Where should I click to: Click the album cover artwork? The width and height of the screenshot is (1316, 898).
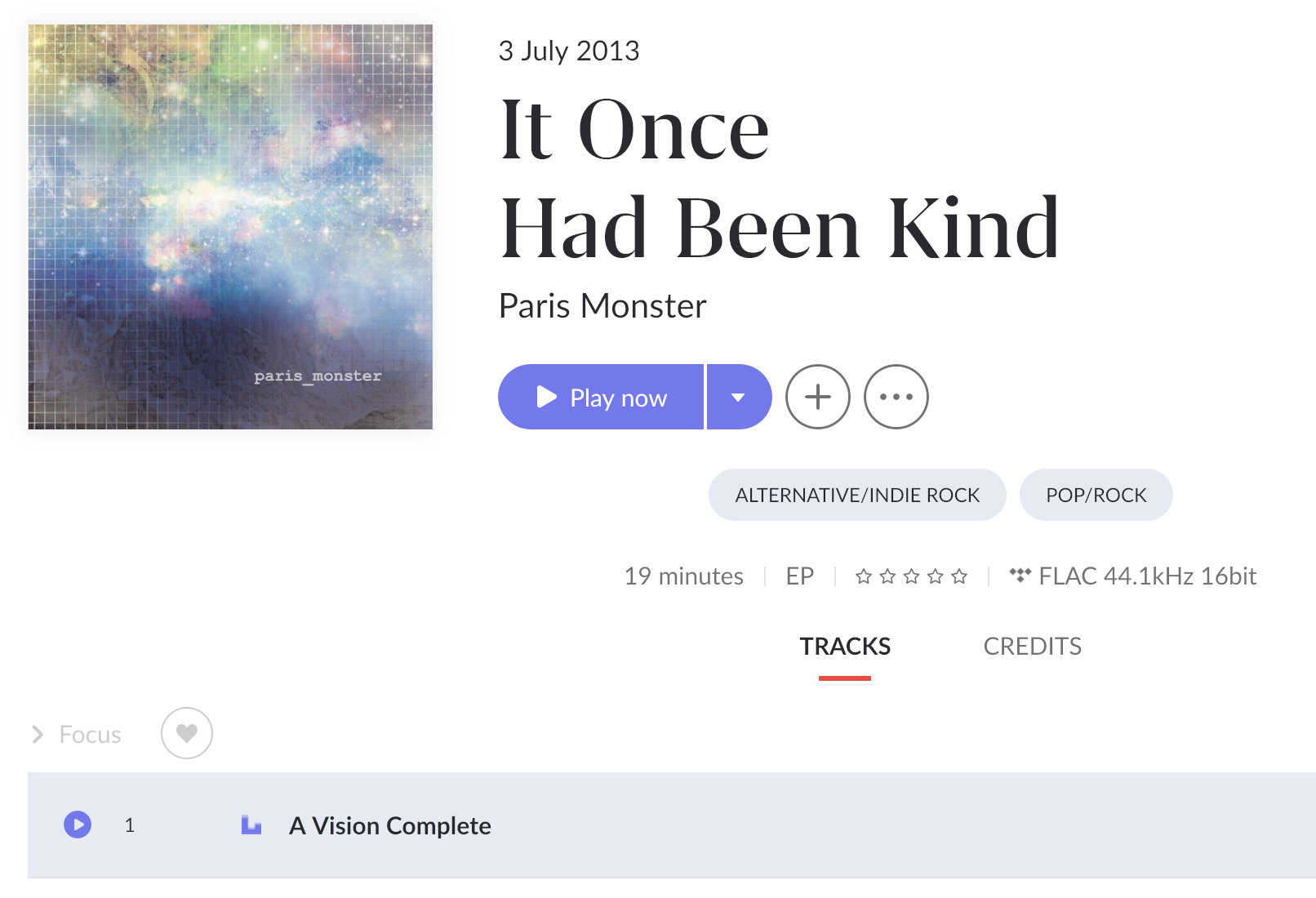[x=230, y=227]
